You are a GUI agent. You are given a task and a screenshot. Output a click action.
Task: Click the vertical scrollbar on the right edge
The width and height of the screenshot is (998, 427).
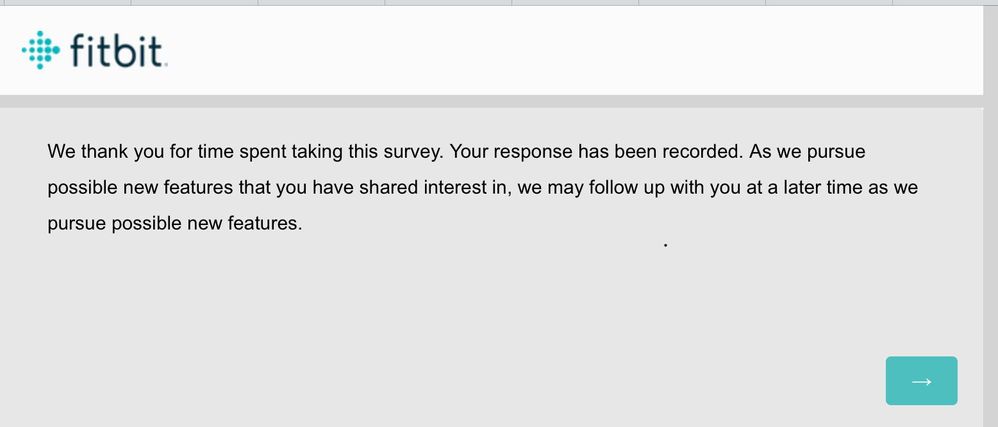click(990, 216)
